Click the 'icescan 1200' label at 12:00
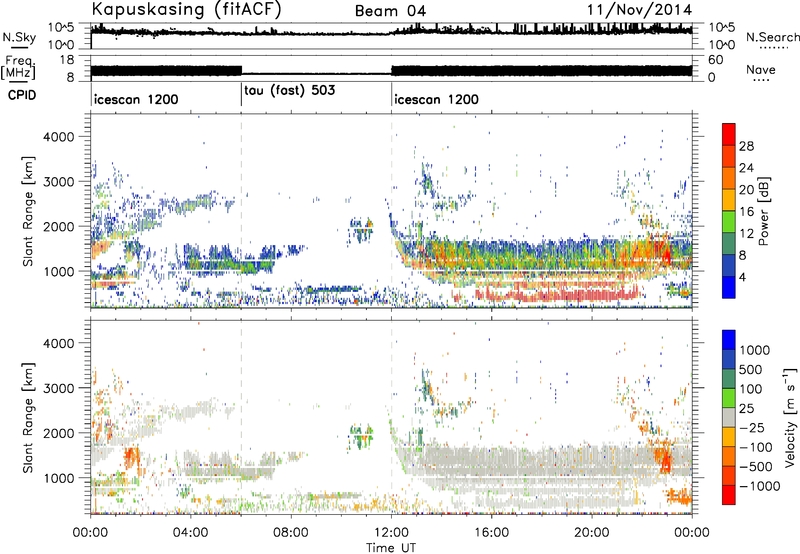This screenshot has width=800, height=554. pyautogui.click(x=436, y=99)
